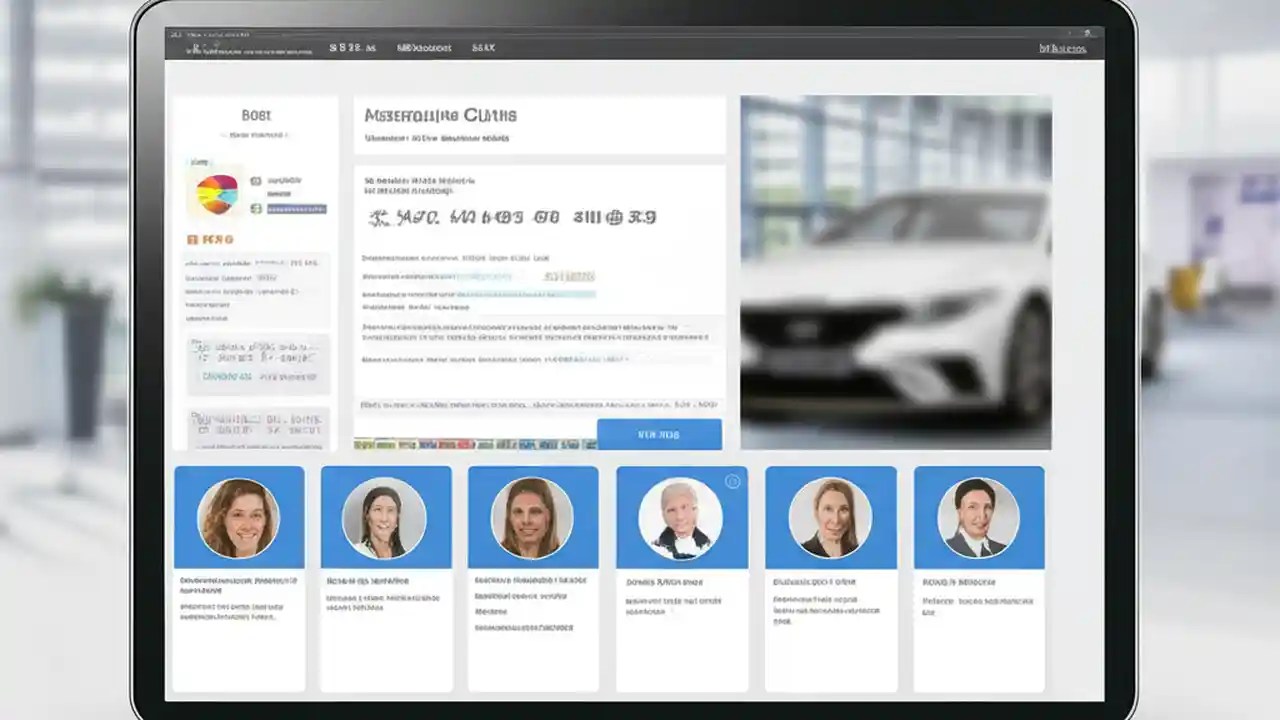Open the white car photo preview
The image size is (1280, 720).
pyautogui.click(x=895, y=270)
